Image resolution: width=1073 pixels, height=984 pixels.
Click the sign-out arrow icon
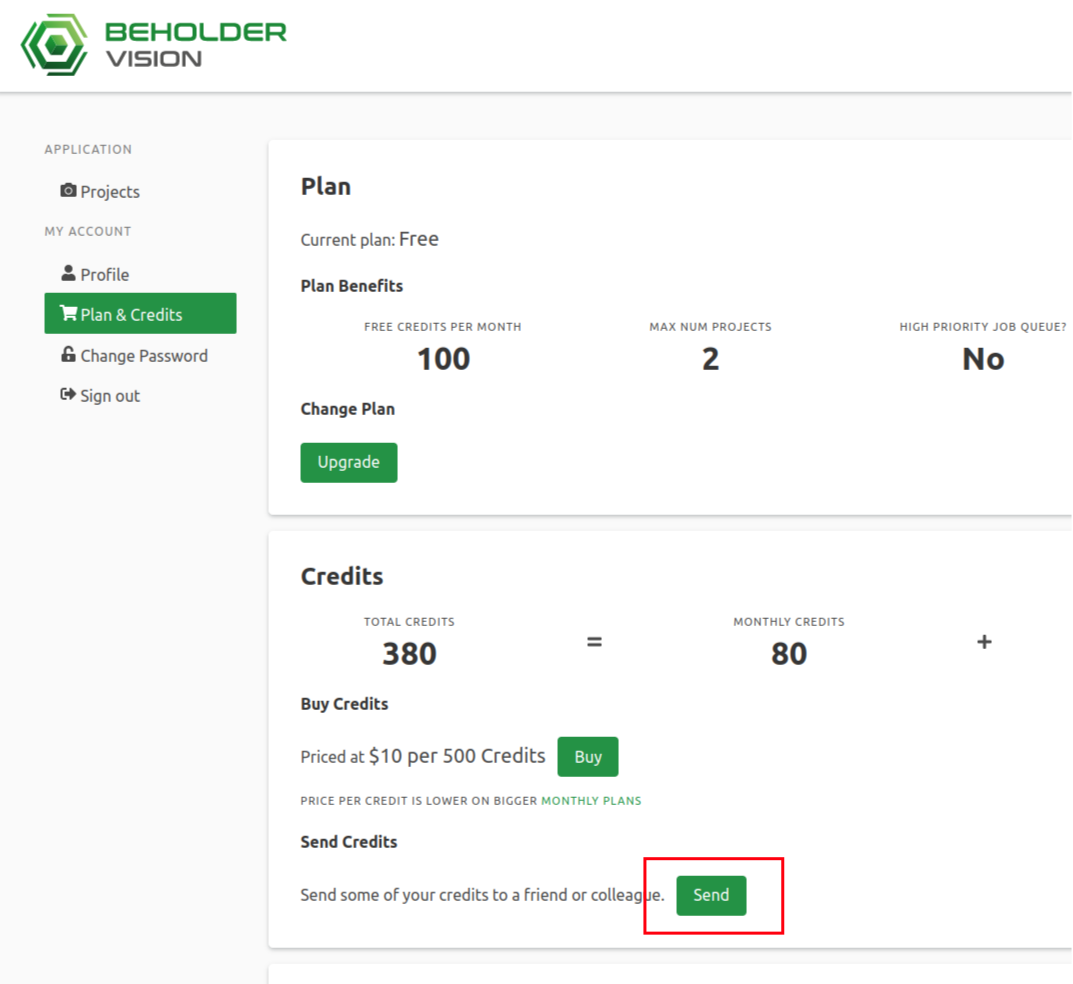[x=68, y=394]
